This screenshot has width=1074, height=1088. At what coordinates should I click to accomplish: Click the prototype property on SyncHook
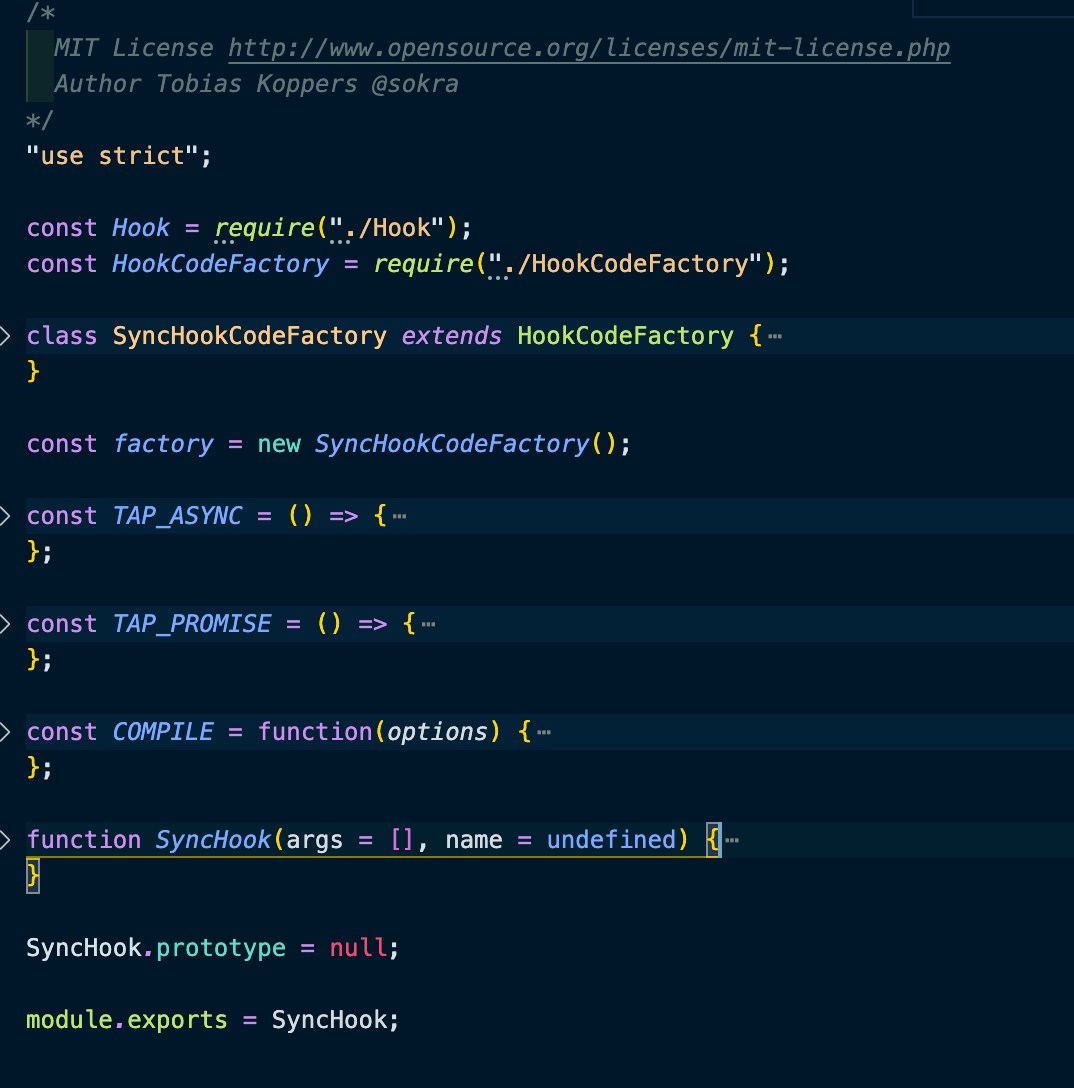[x=221, y=948]
